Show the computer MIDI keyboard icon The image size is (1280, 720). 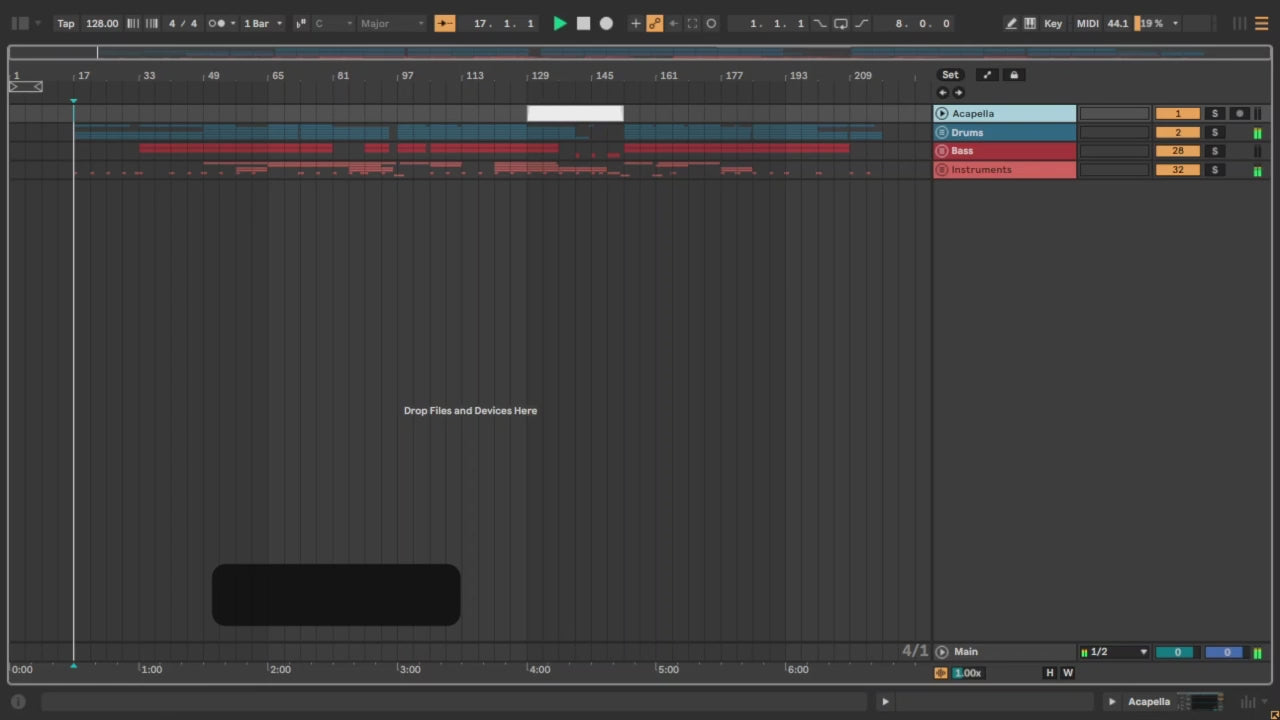(1031, 23)
